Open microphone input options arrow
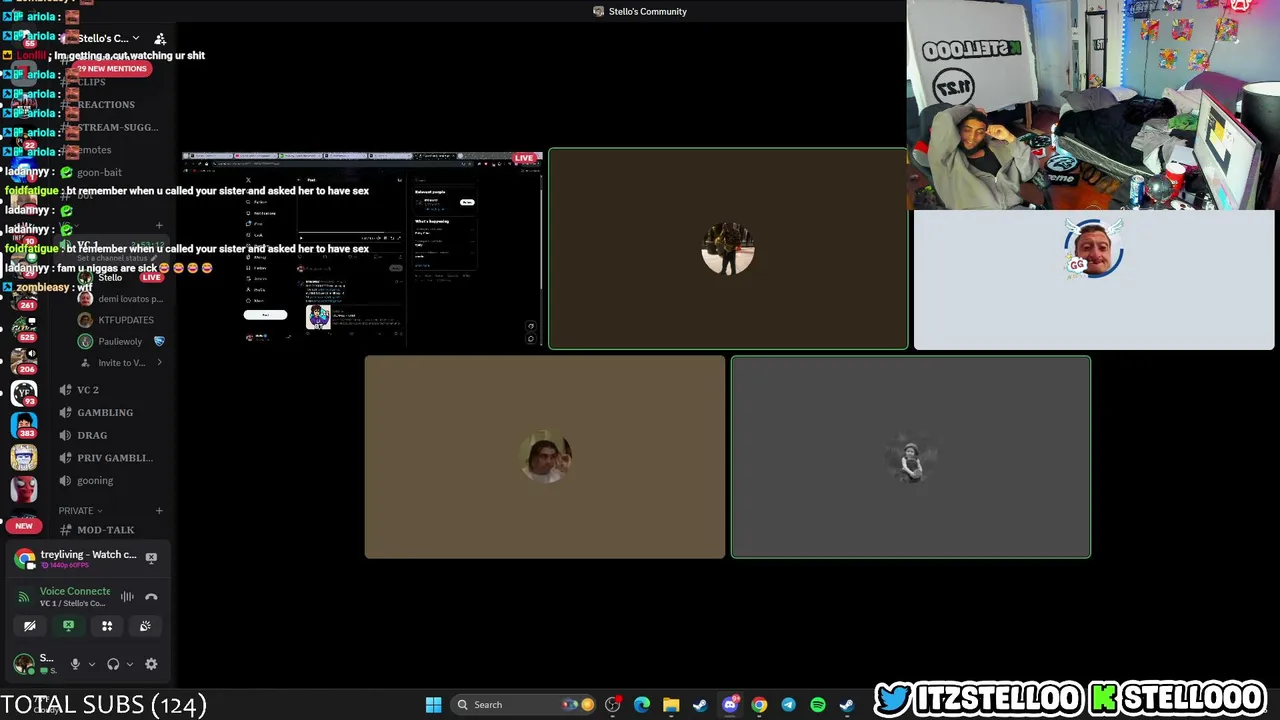This screenshot has height=720, width=1280. tap(91, 664)
